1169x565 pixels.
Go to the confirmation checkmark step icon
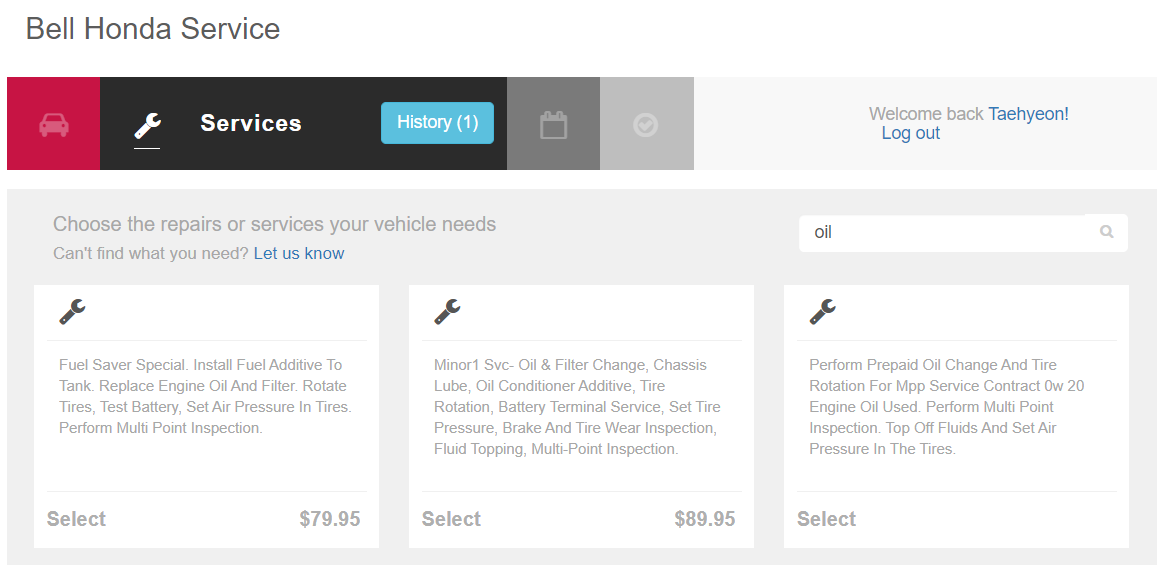[646, 124]
